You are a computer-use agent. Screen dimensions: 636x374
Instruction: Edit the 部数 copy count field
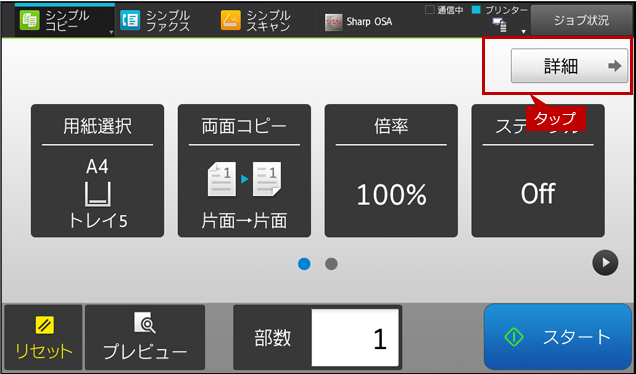[x=355, y=337]
